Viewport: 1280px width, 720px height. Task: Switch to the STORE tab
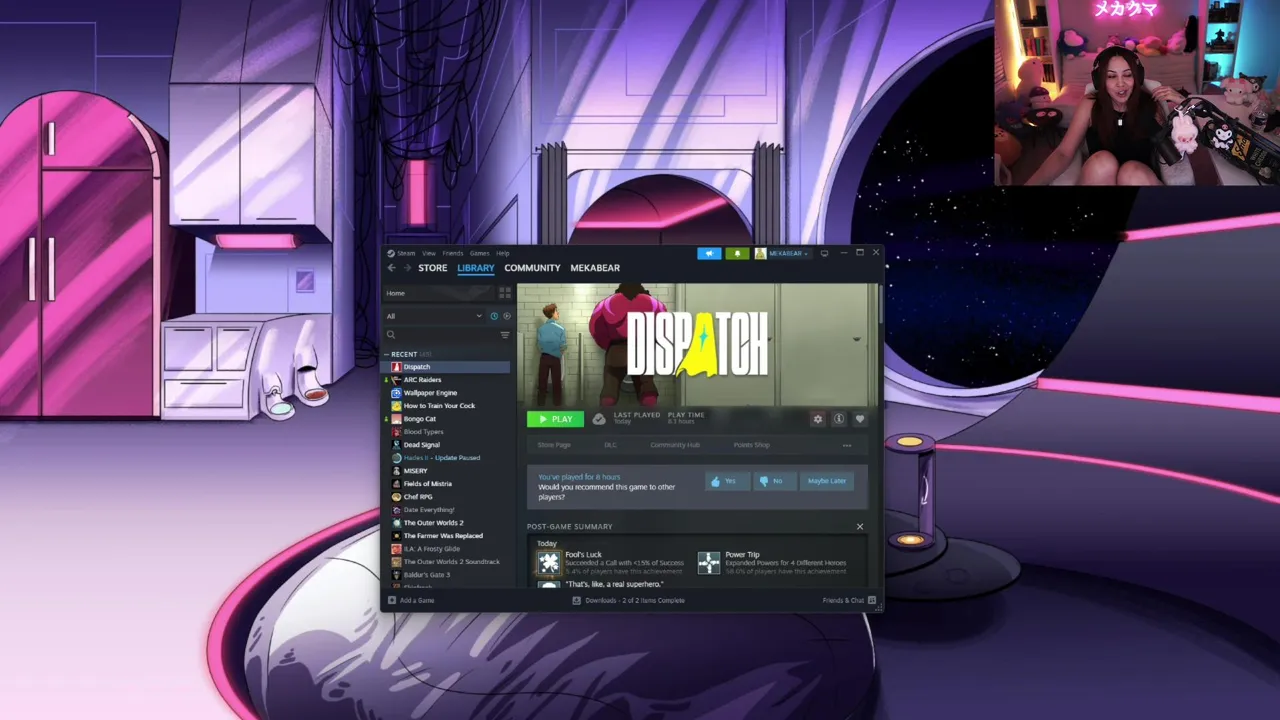(433, 268)
